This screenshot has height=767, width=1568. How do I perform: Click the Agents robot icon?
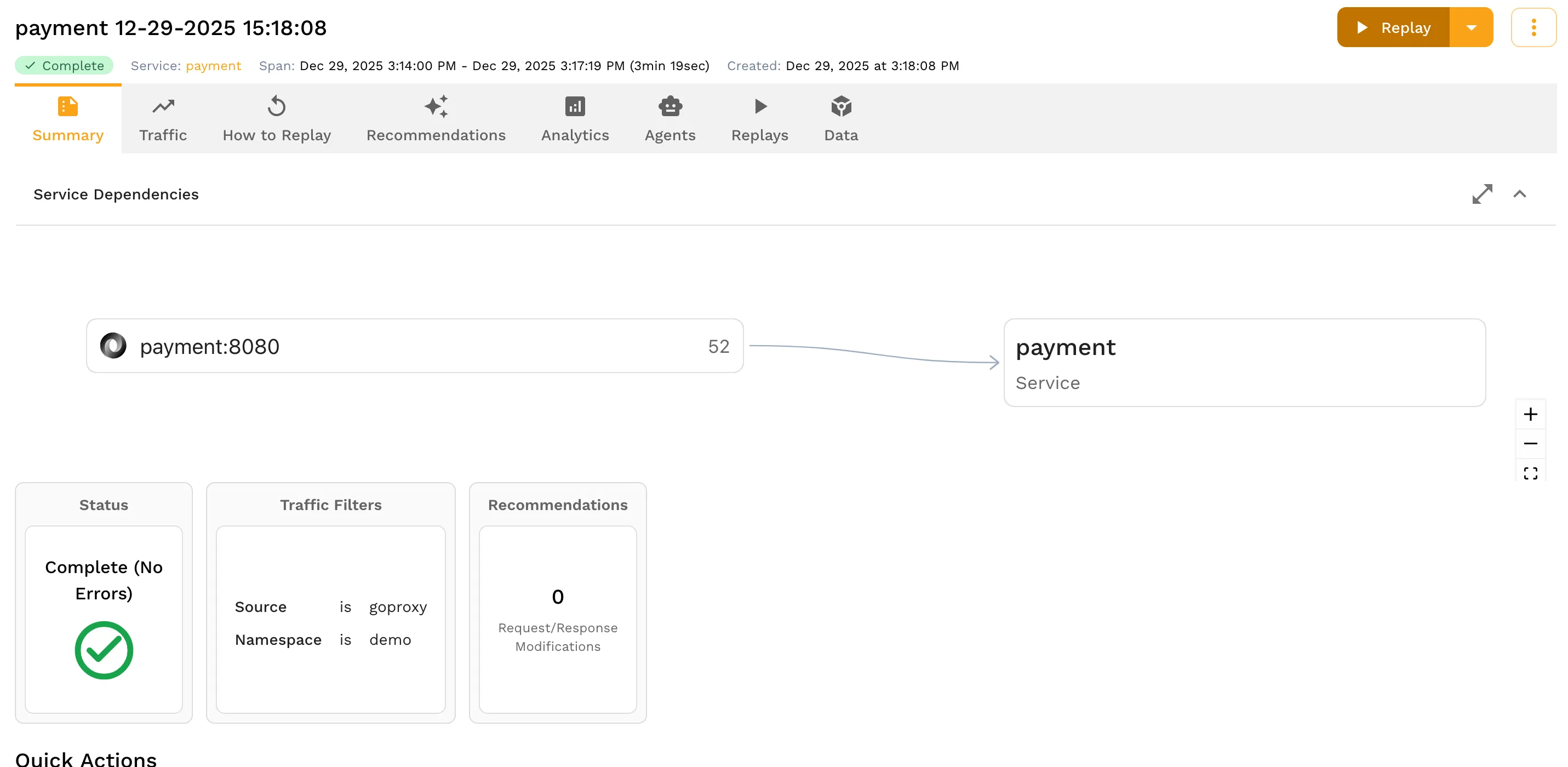point(669,106)
